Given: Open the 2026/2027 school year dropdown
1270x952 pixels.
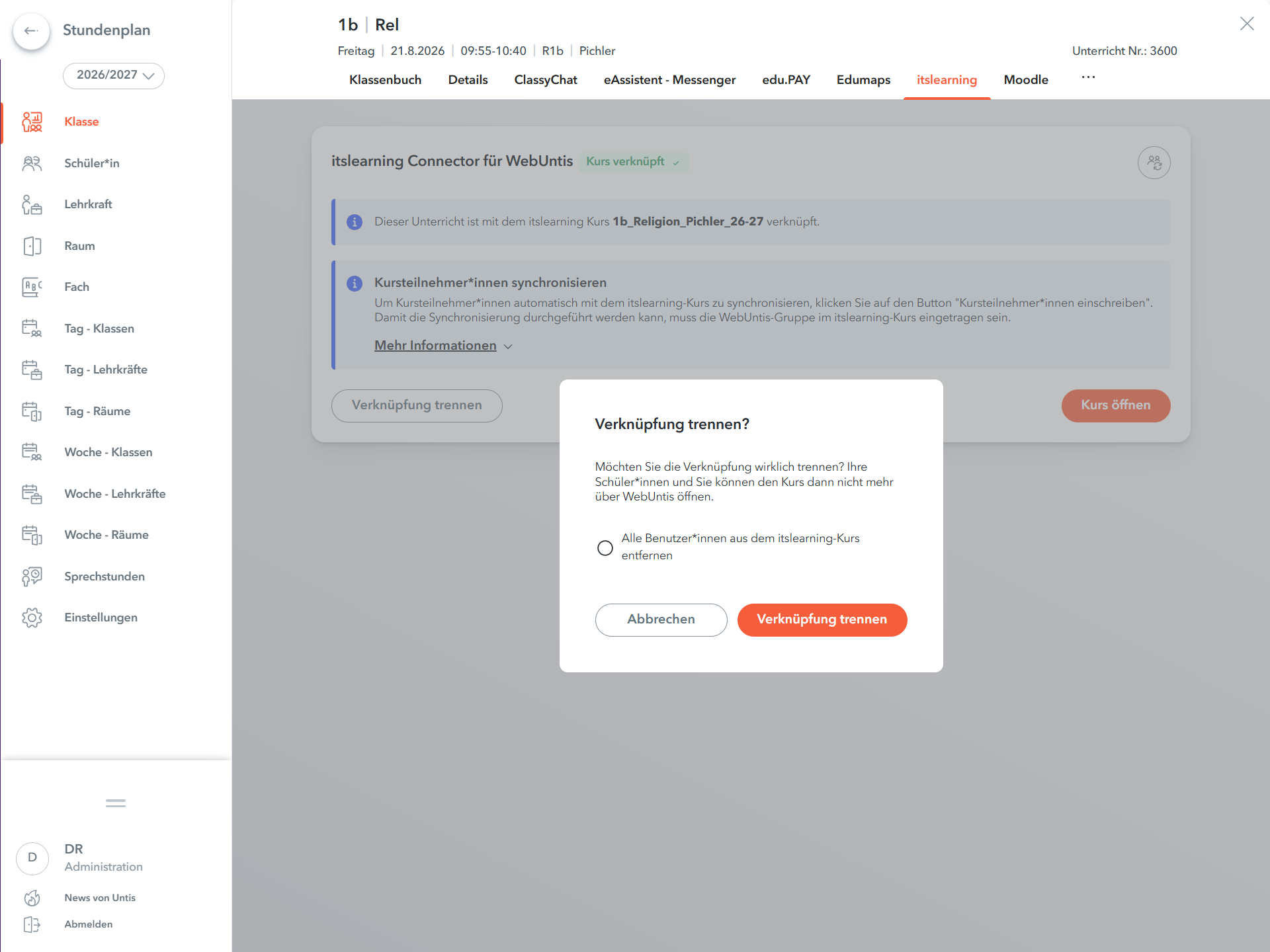Looking at the screenshot, I should (114, 75).
